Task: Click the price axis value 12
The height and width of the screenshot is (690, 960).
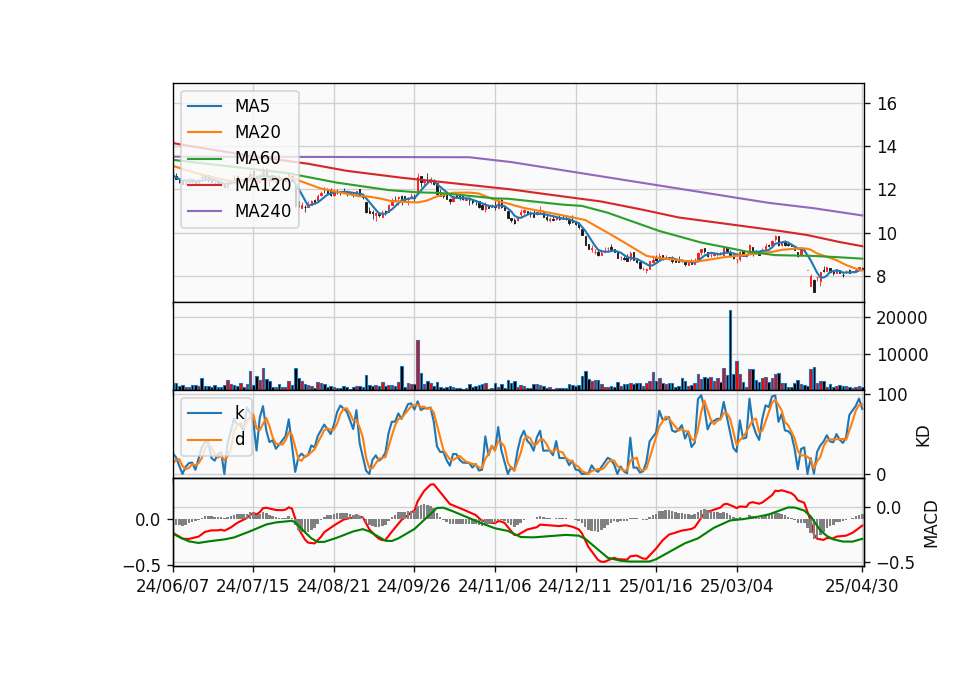Action: [887, 190]
